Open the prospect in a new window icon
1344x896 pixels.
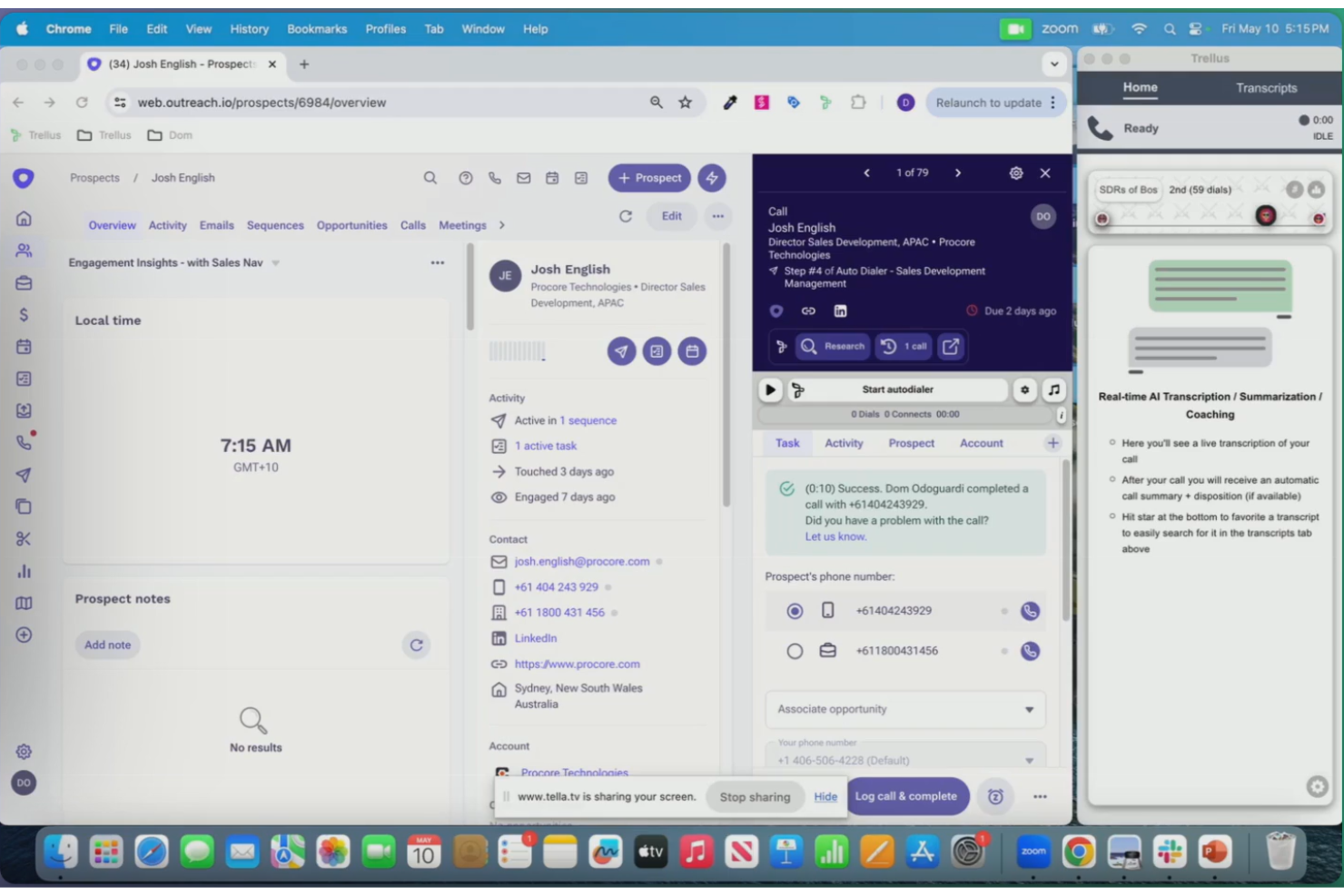(950, 346)
